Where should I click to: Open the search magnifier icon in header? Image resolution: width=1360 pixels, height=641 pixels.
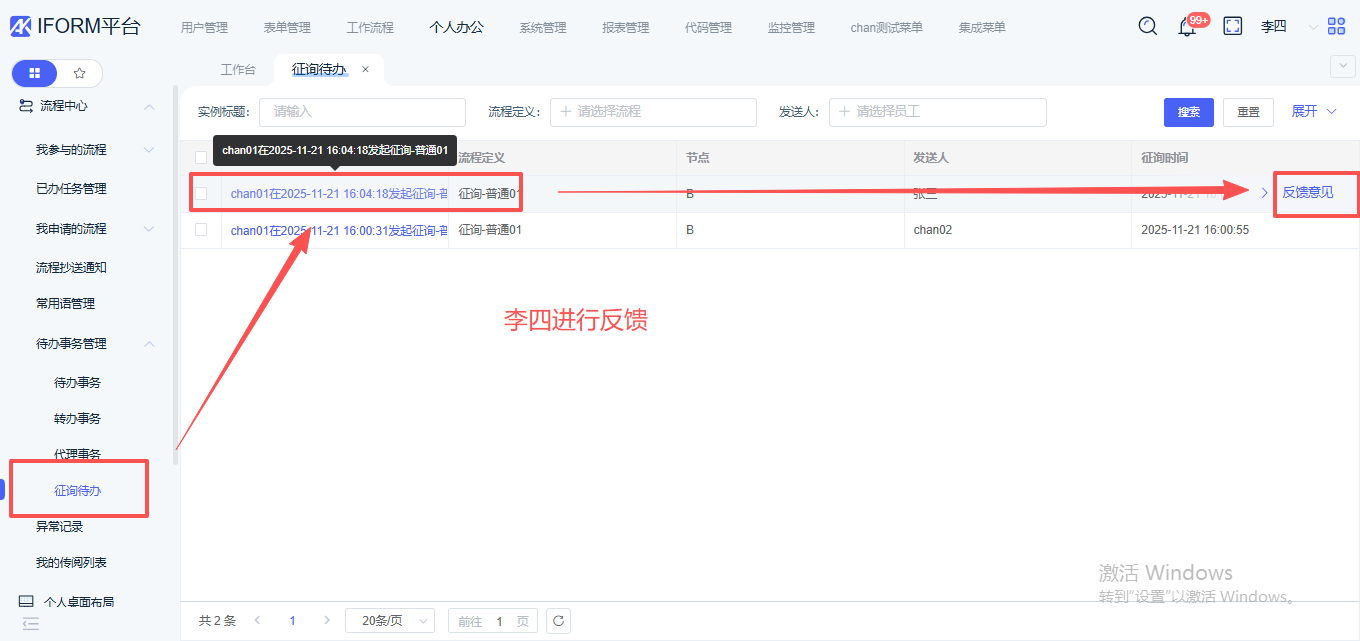(1148, 26)
